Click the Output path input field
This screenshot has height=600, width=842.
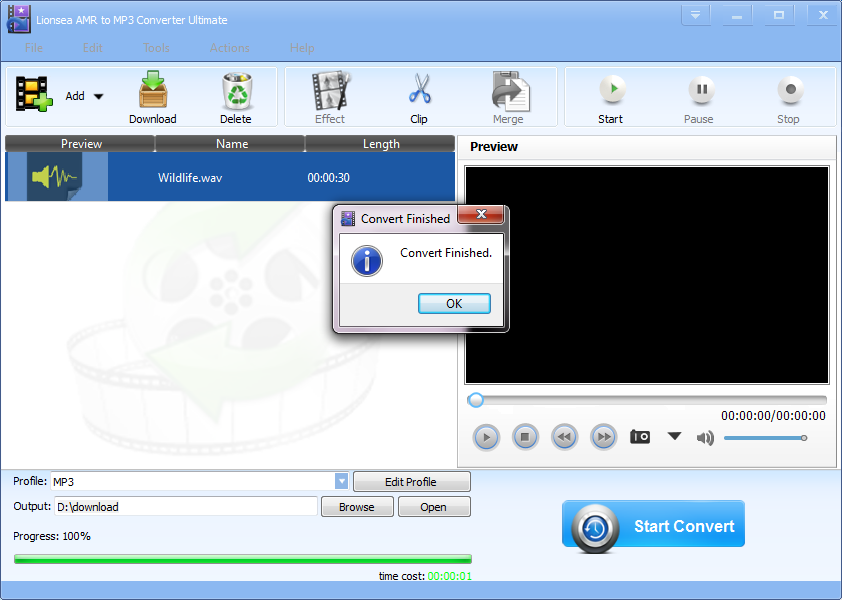point(186,507)
